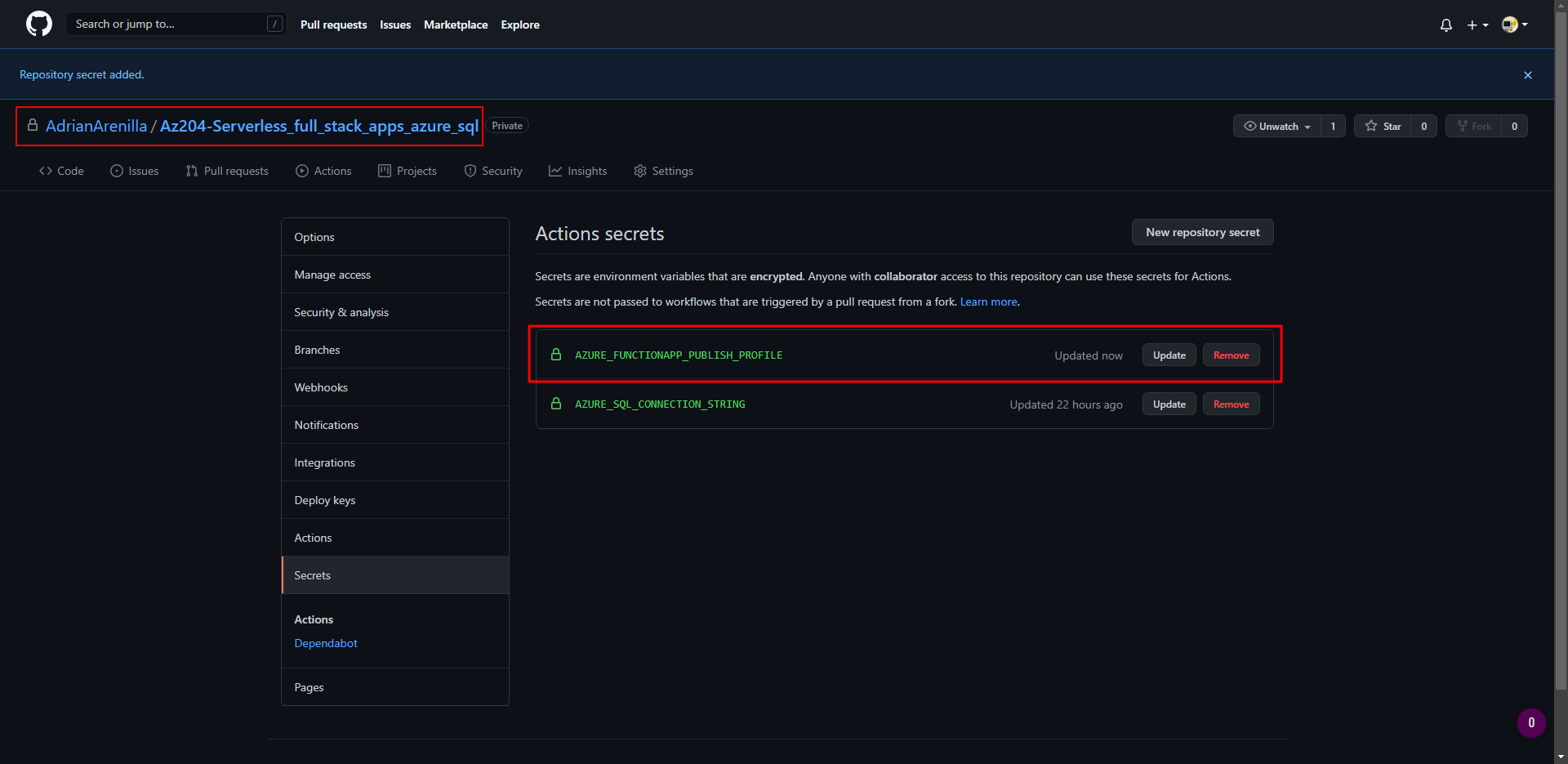
Task: Open the AdrianArenilla profile link
Action: [96, 126]
